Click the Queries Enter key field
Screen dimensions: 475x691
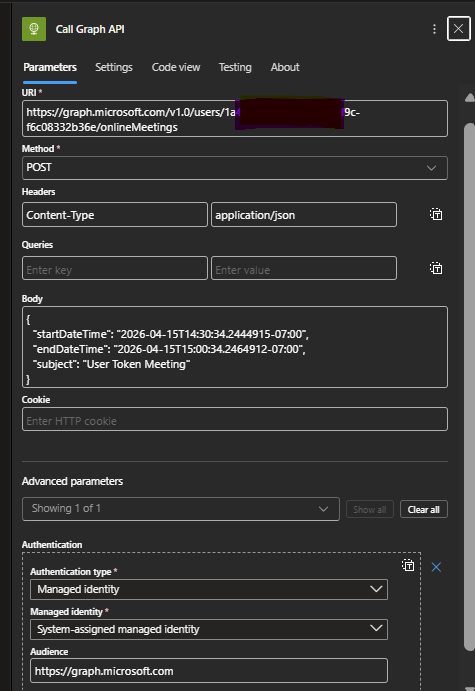(x=115, y=268)
